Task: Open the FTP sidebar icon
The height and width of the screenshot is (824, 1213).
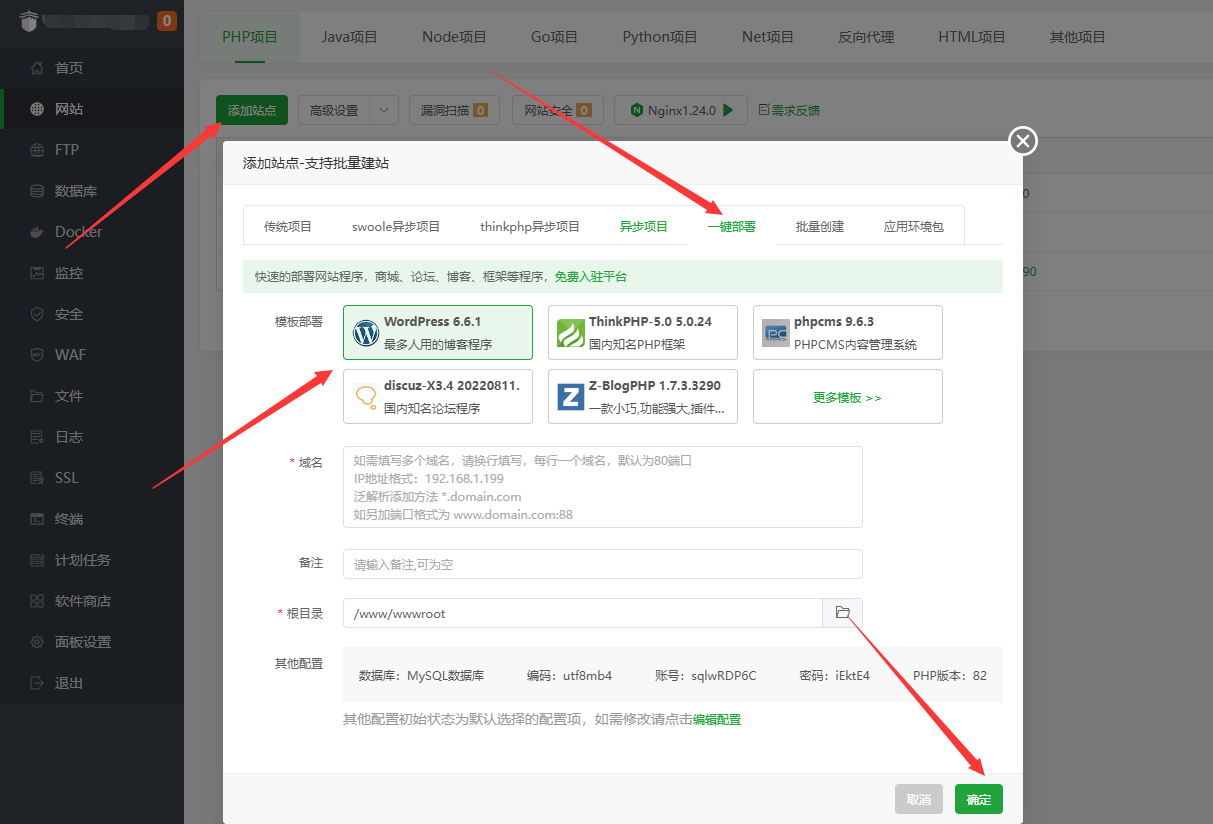Action: [x=37, y=150]
